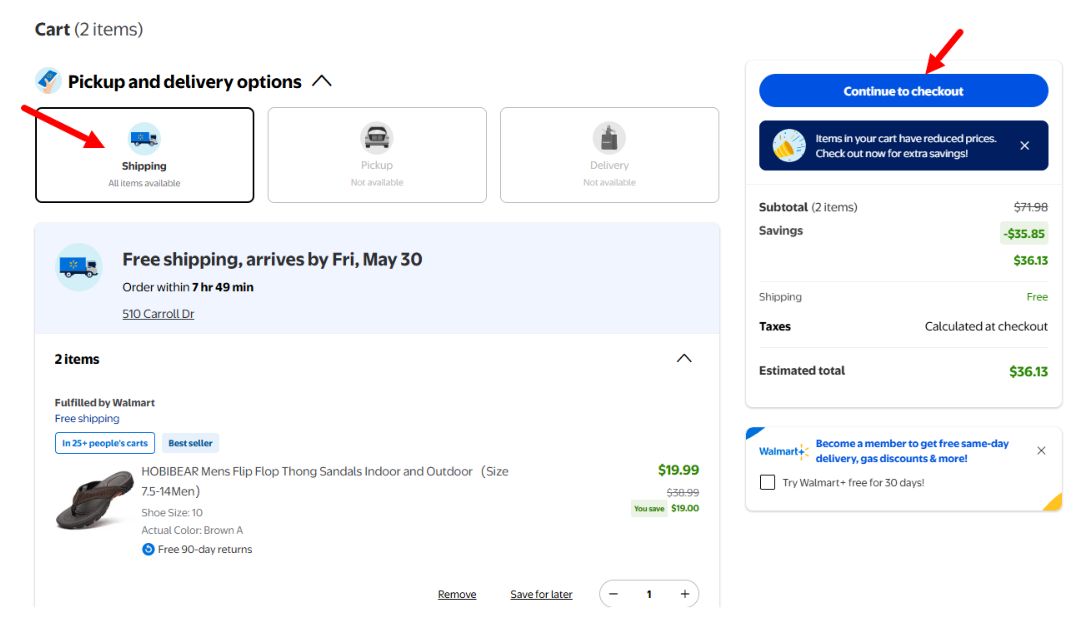Image resolution: width=1088 pixels, height=618 pixels.
Task: Save sandals for later
Action: click(x=541, y=594)
